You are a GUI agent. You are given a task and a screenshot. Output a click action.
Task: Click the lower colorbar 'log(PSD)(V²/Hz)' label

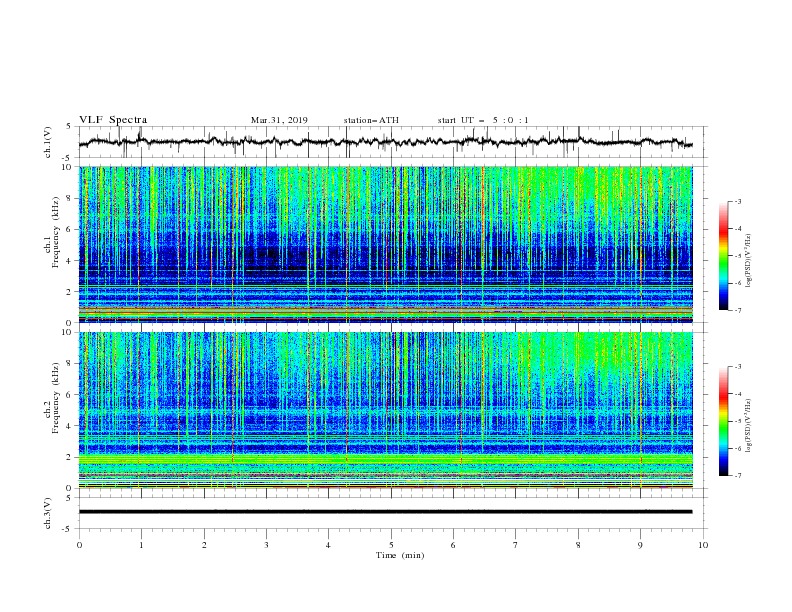pyautogui.click(x=748, y=425)
